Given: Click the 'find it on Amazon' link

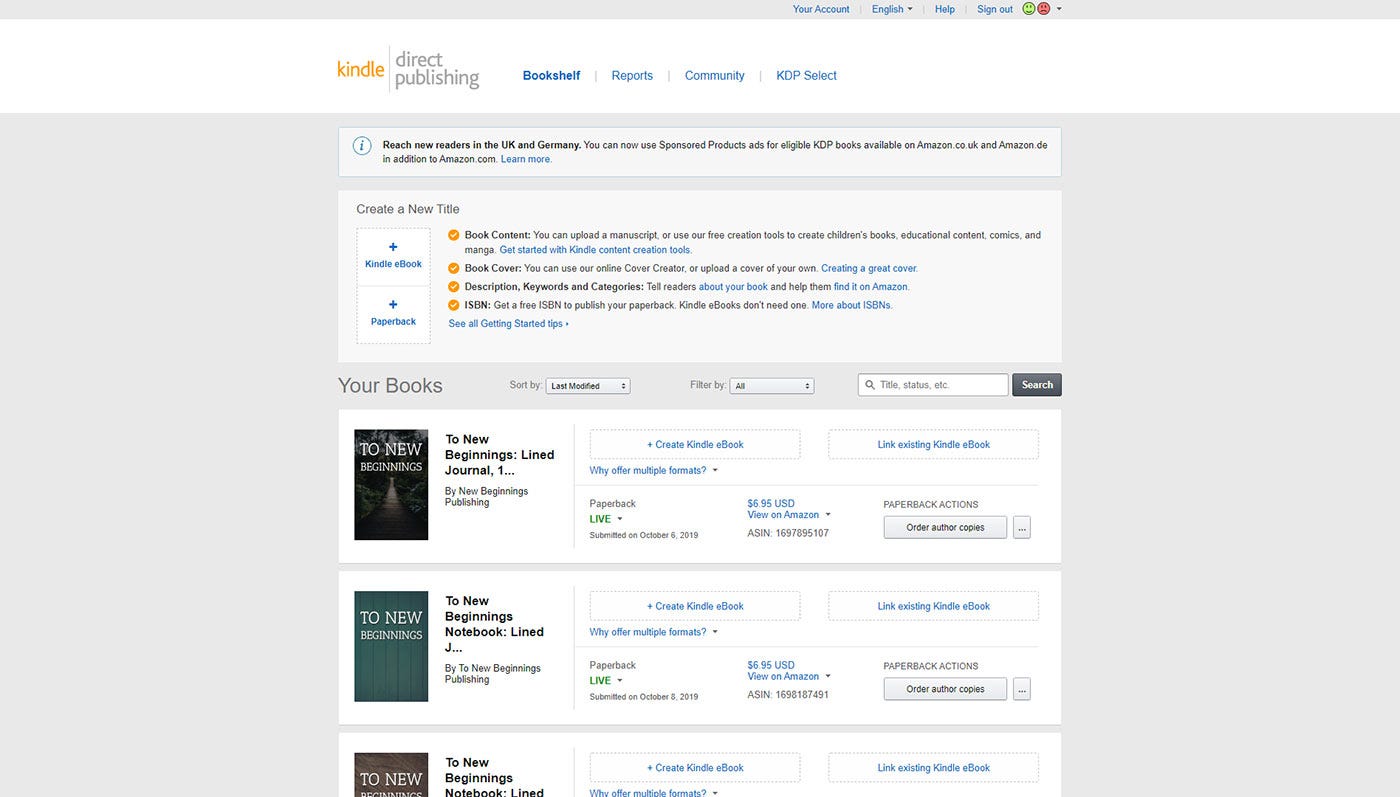Looking at the screenshot, I should coord(871,287).
